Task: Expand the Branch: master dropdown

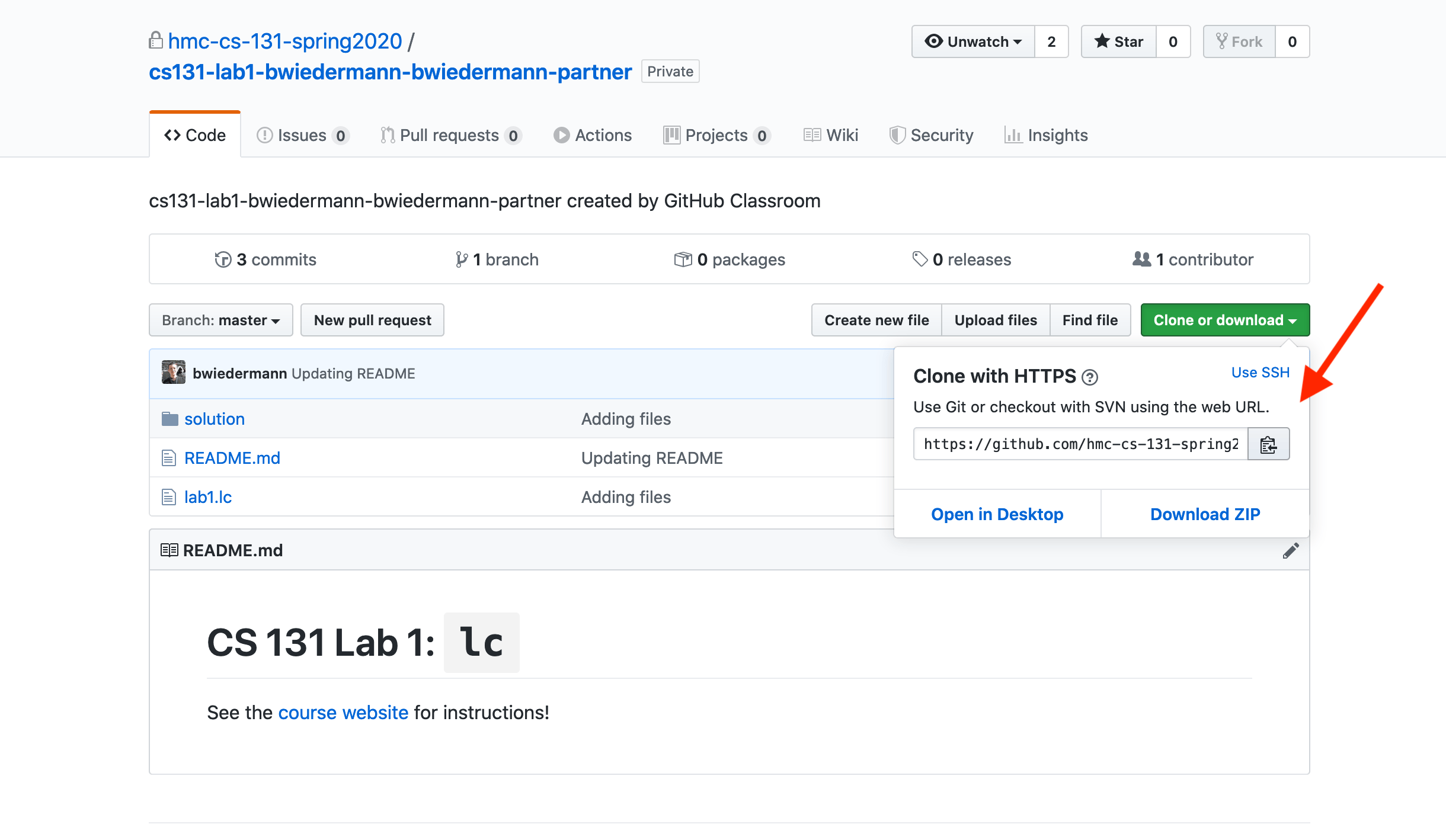Action: pos(221,320)
